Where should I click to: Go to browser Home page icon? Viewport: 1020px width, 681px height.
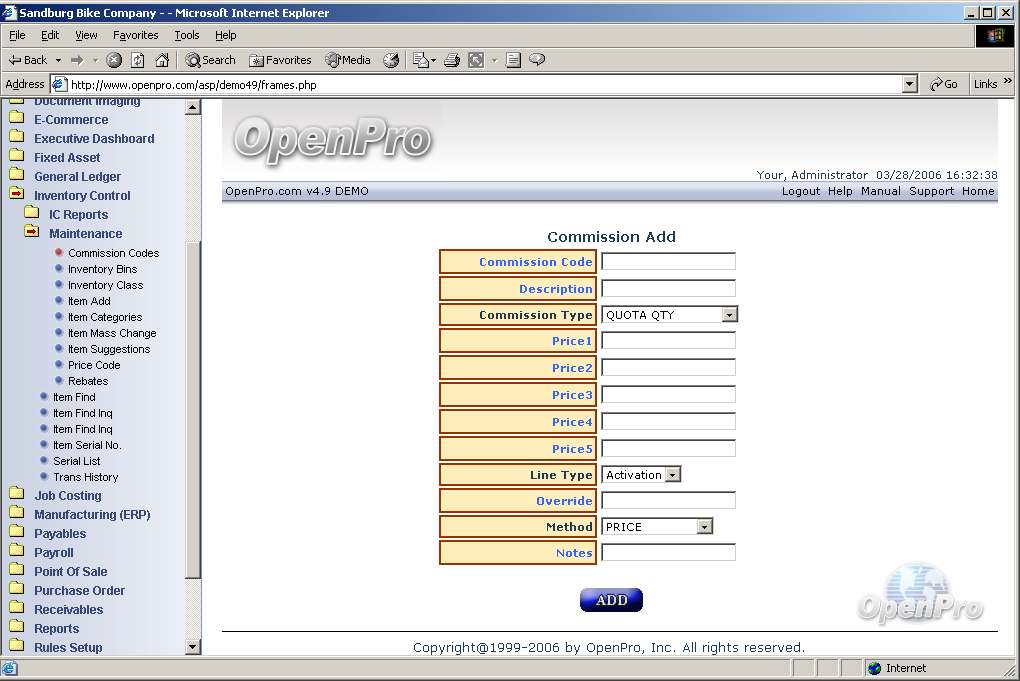pos(162,60)
